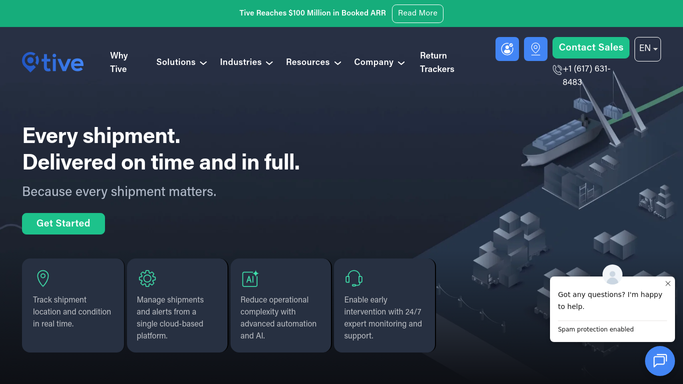683x384 pixels.
Task: Click the 'Spam protection enabled' text
Action: [x=595, y=330]
